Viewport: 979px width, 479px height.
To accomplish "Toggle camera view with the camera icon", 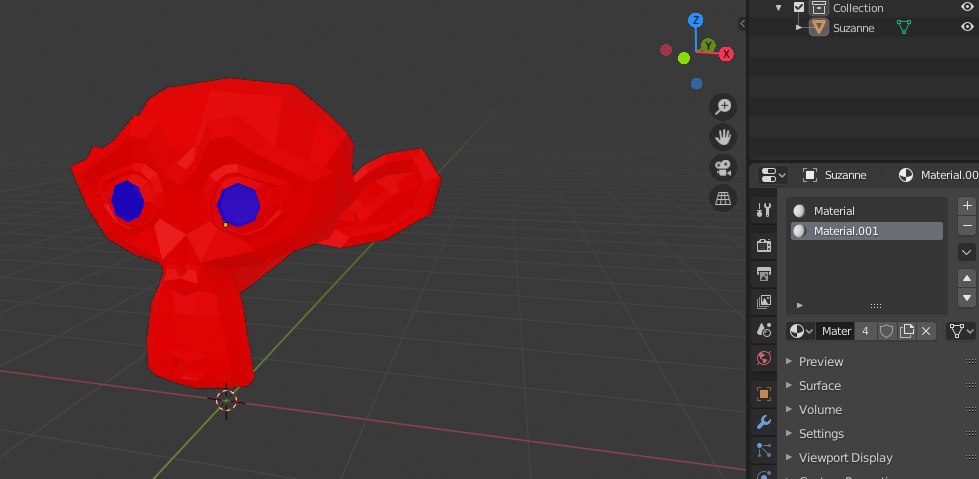I will click(723, 167).
